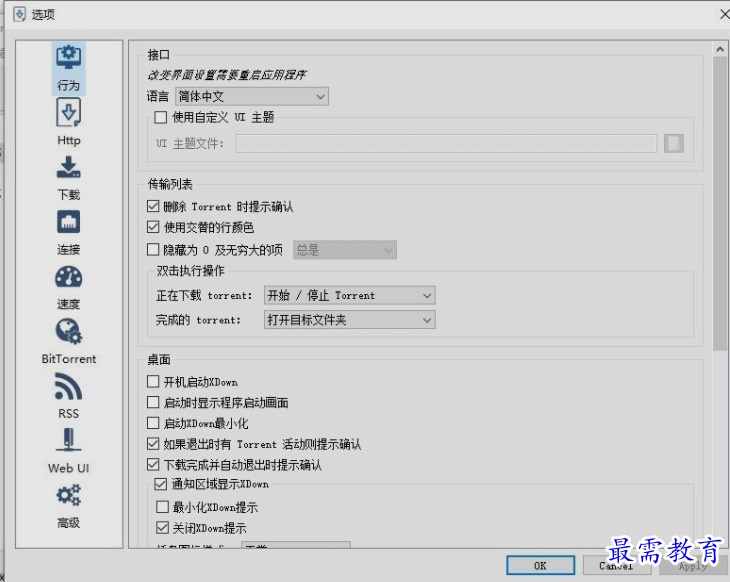Close the 选项 options dialog

(x=724, y=14)
